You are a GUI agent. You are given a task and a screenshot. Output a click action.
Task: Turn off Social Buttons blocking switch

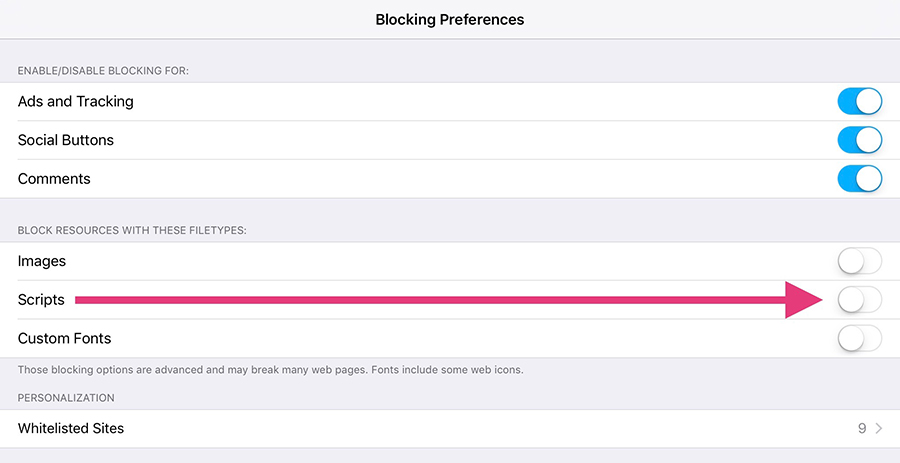click(x=859, y=140)
